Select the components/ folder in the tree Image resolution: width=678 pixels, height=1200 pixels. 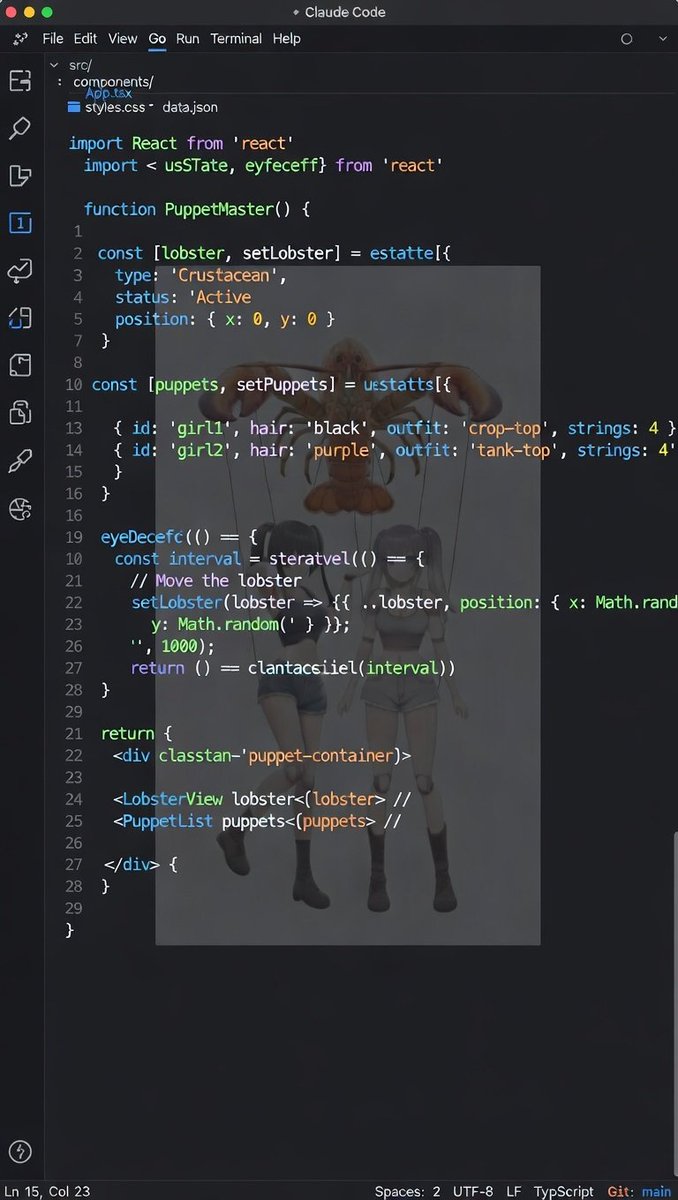(x=113, y=82)
